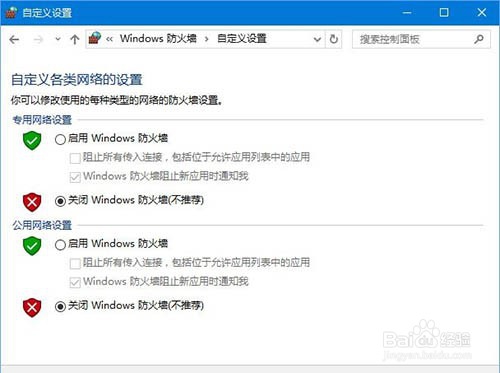Enable Windows firewall for 公用网络
The height and width of the screenshot is (373, 500).
coord(60,245)
